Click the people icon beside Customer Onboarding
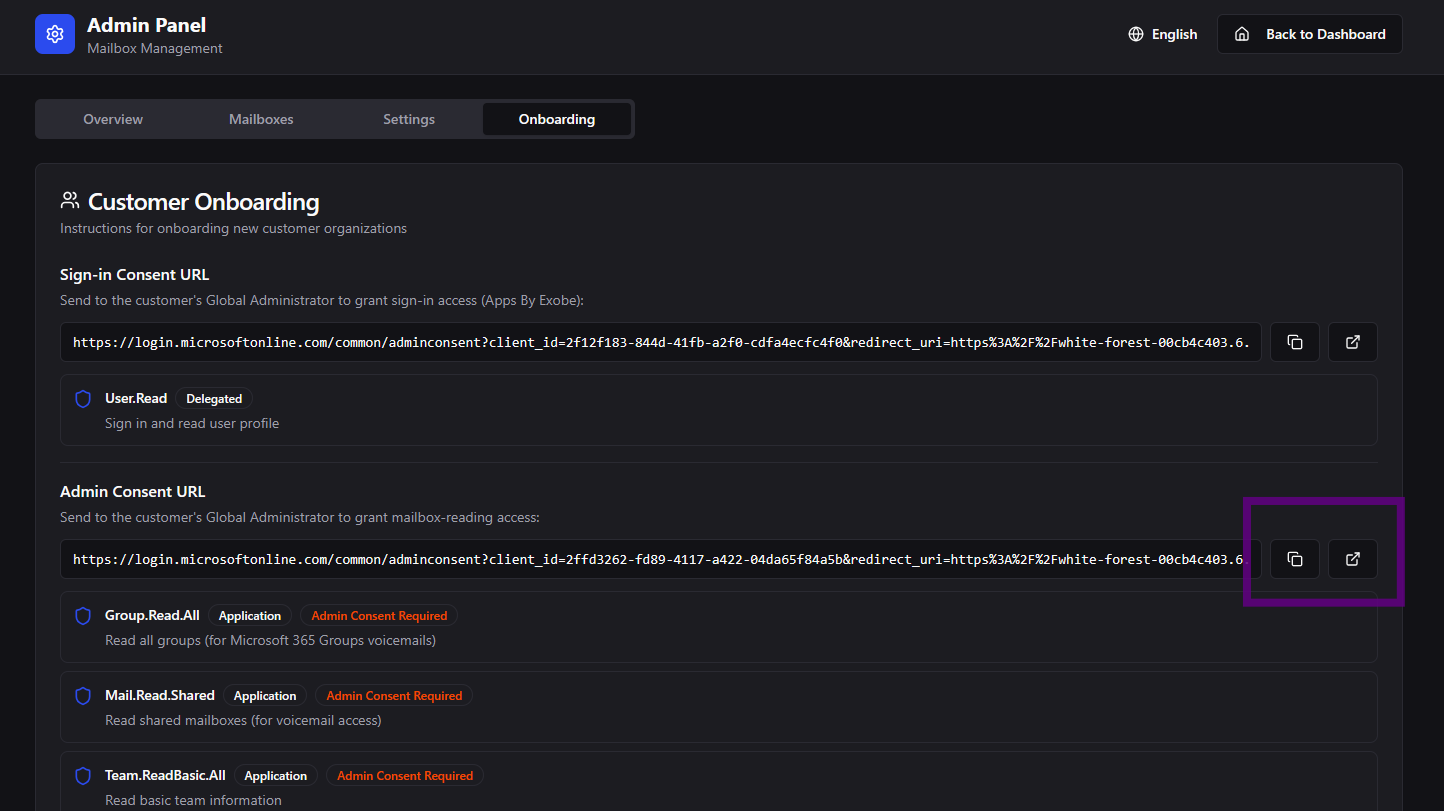The width and height of the screenshot is (1444, 811). click(70, 201)
